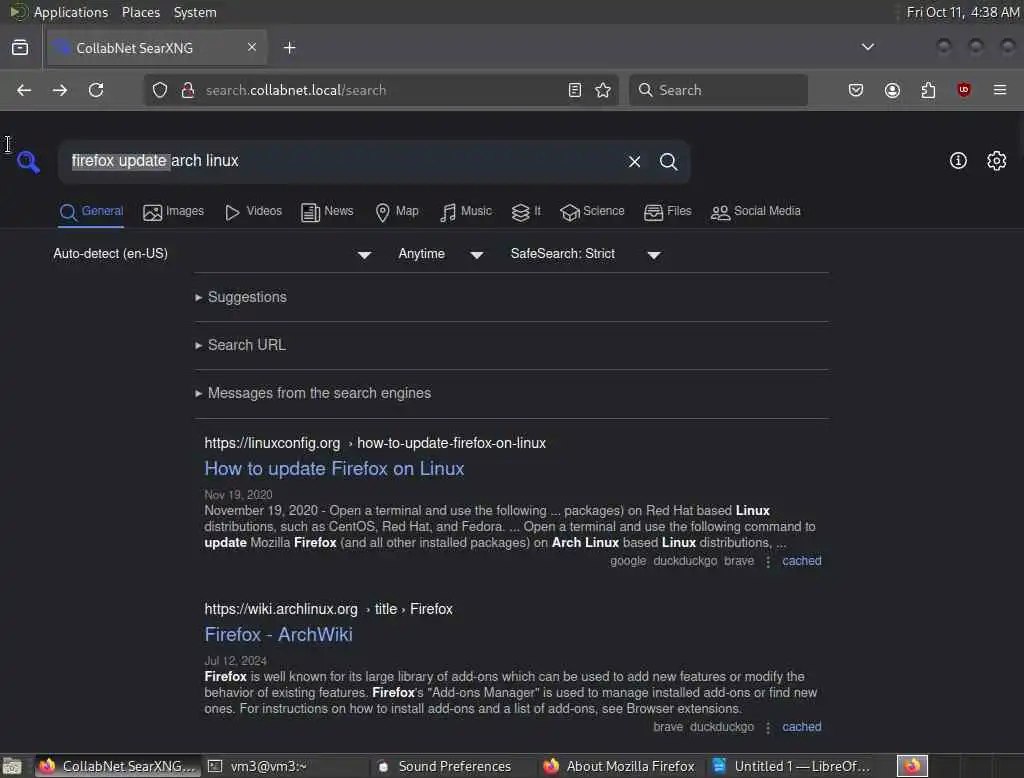1024x778 pixels.
Task: Click the insecure connection padlock icon
Action: [x=187, y=90]
